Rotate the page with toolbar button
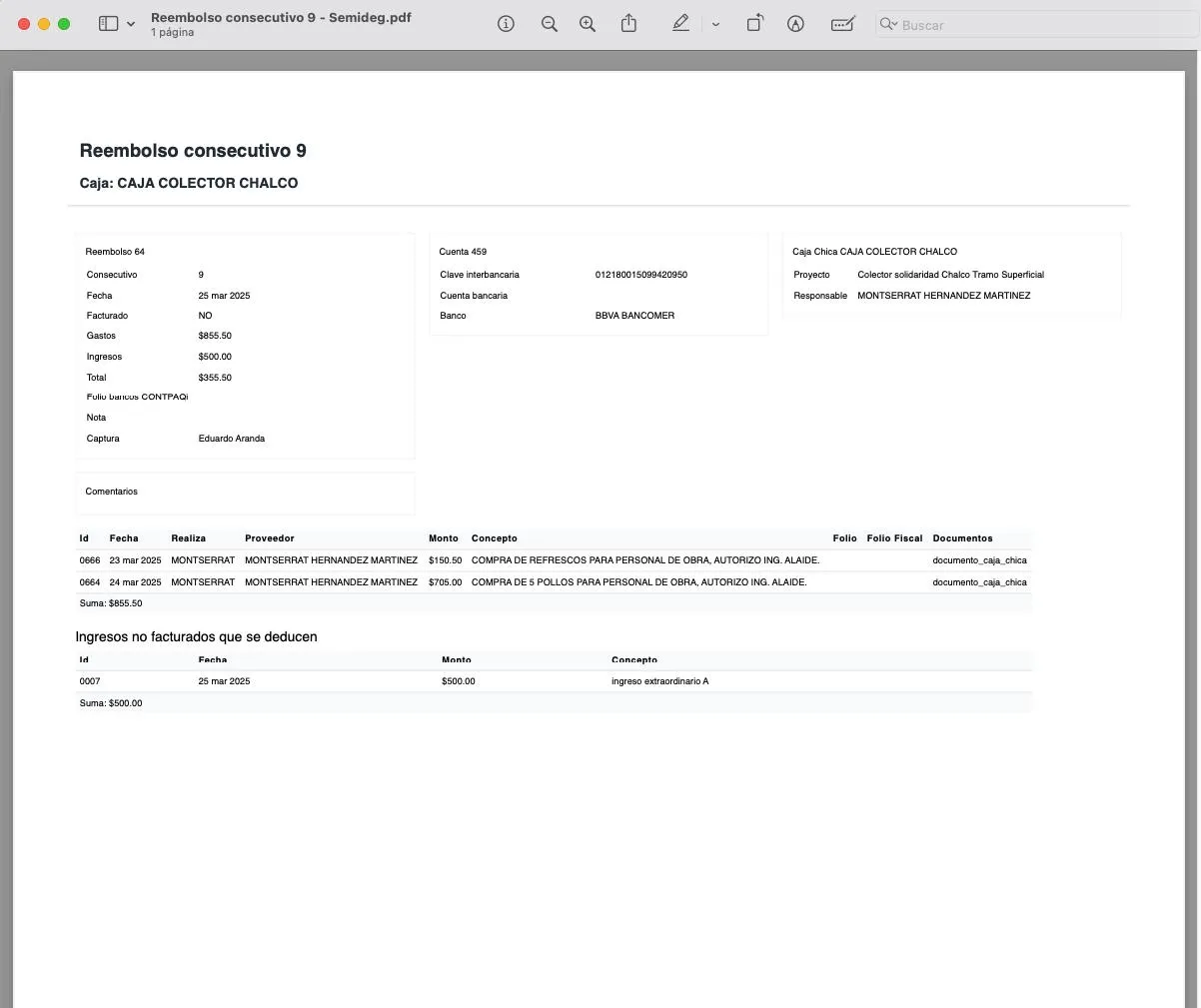1201x1008 pixels. click(x=754, y=24)
